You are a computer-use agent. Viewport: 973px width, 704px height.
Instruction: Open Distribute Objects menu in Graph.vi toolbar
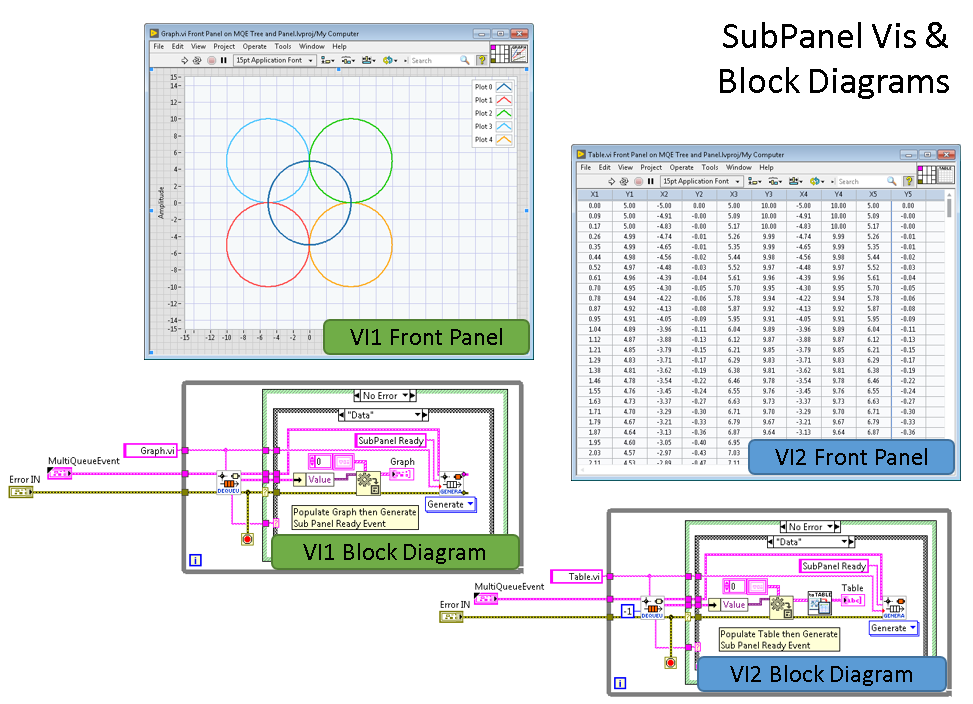click(x=348, y=60)
